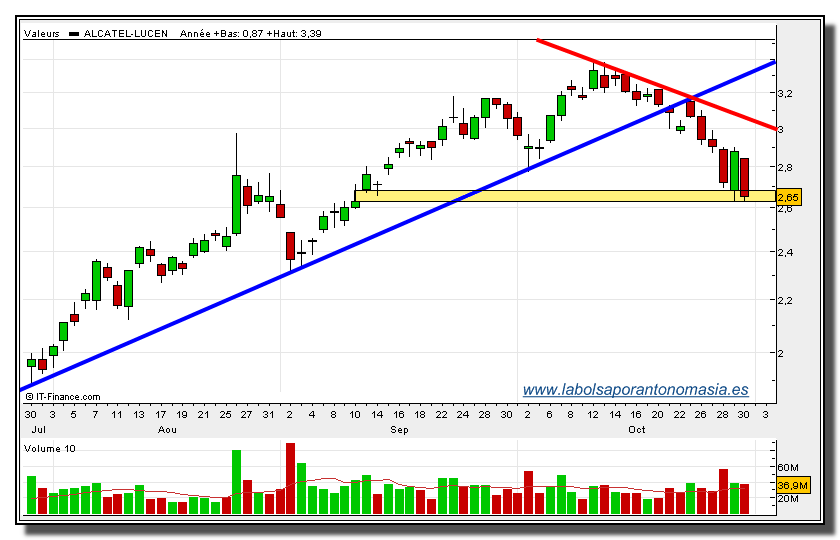Select the blue ascending support trendline
The height and width of the screenshot is (540, 840).
click(x=398, y=226)
